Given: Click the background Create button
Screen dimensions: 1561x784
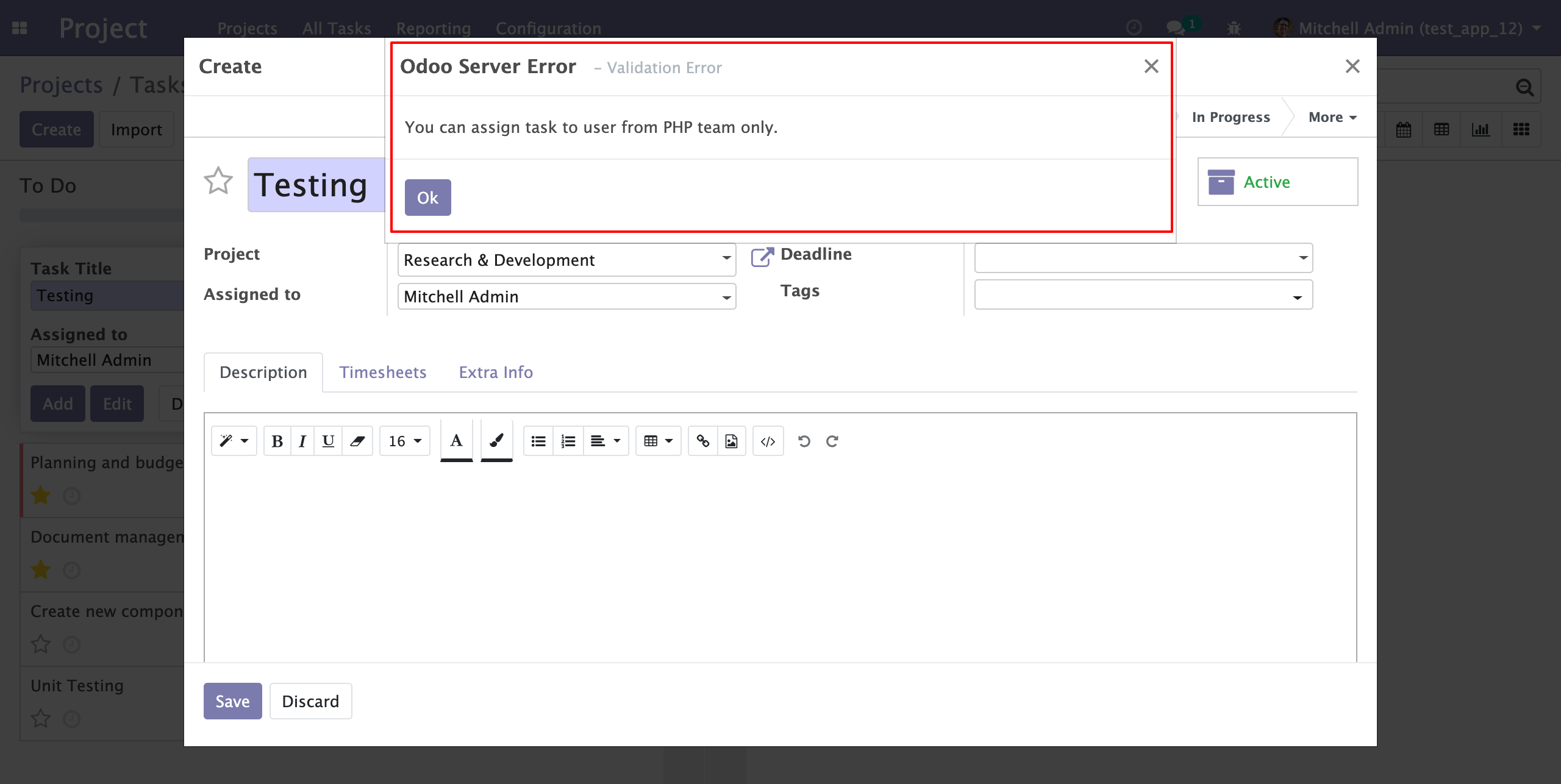Looking at the screenshot, I should (56, 129).
